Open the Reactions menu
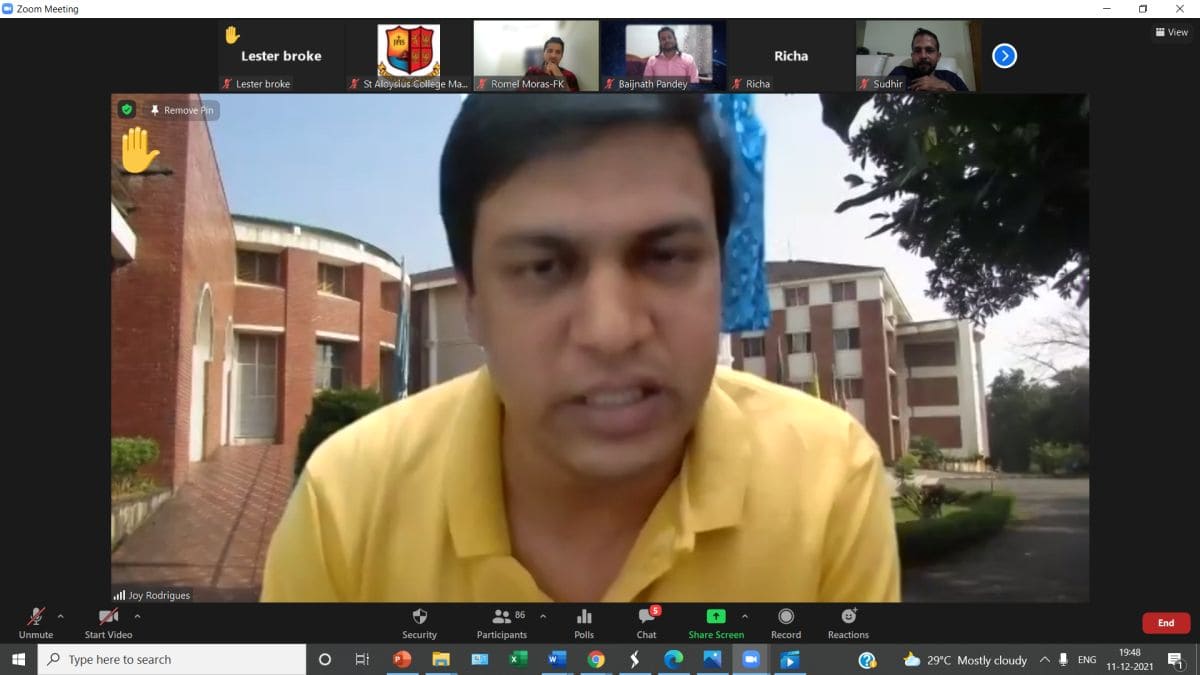1200x675 pixels. pyautogui.click(x=848, y=623)
